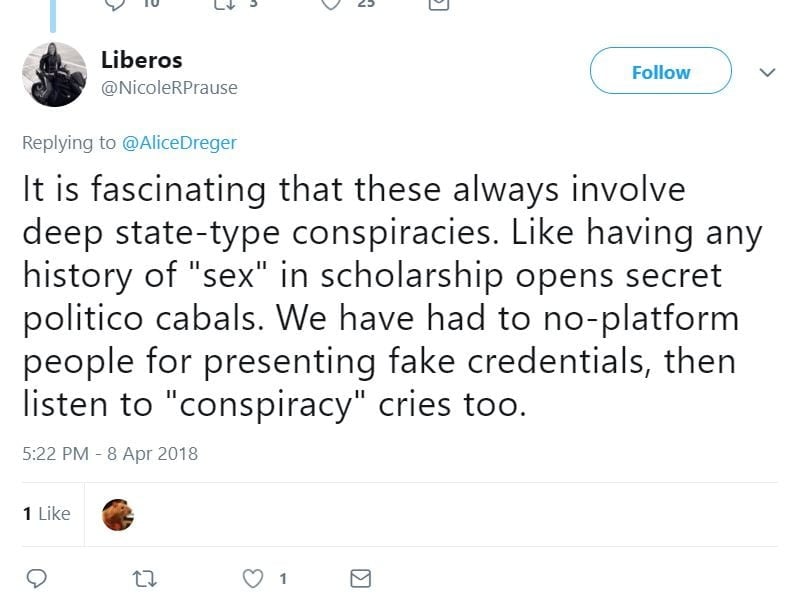
Task: Click the like count beside the heart
Action: (283, 578)
